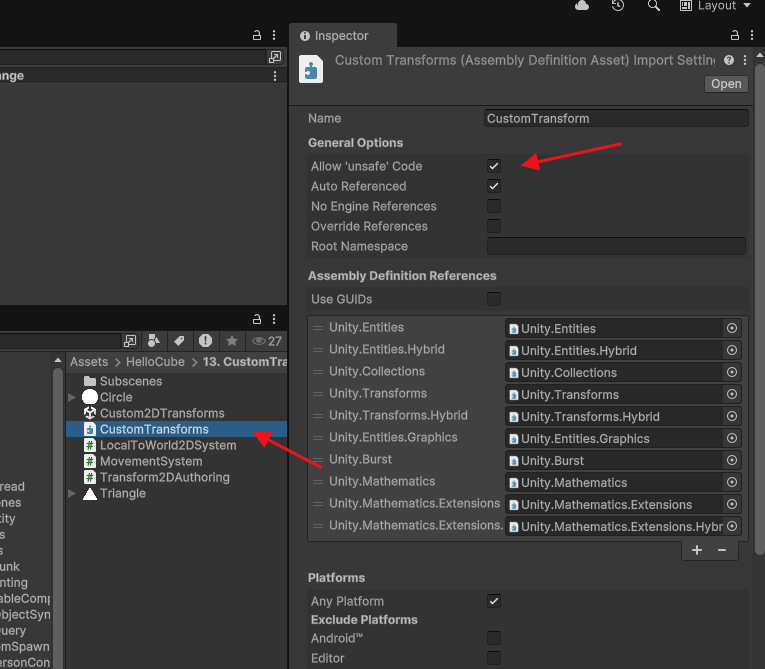Switch to the Inspector tab
This screenshot has height=669, width=765.
pos(342,36)
